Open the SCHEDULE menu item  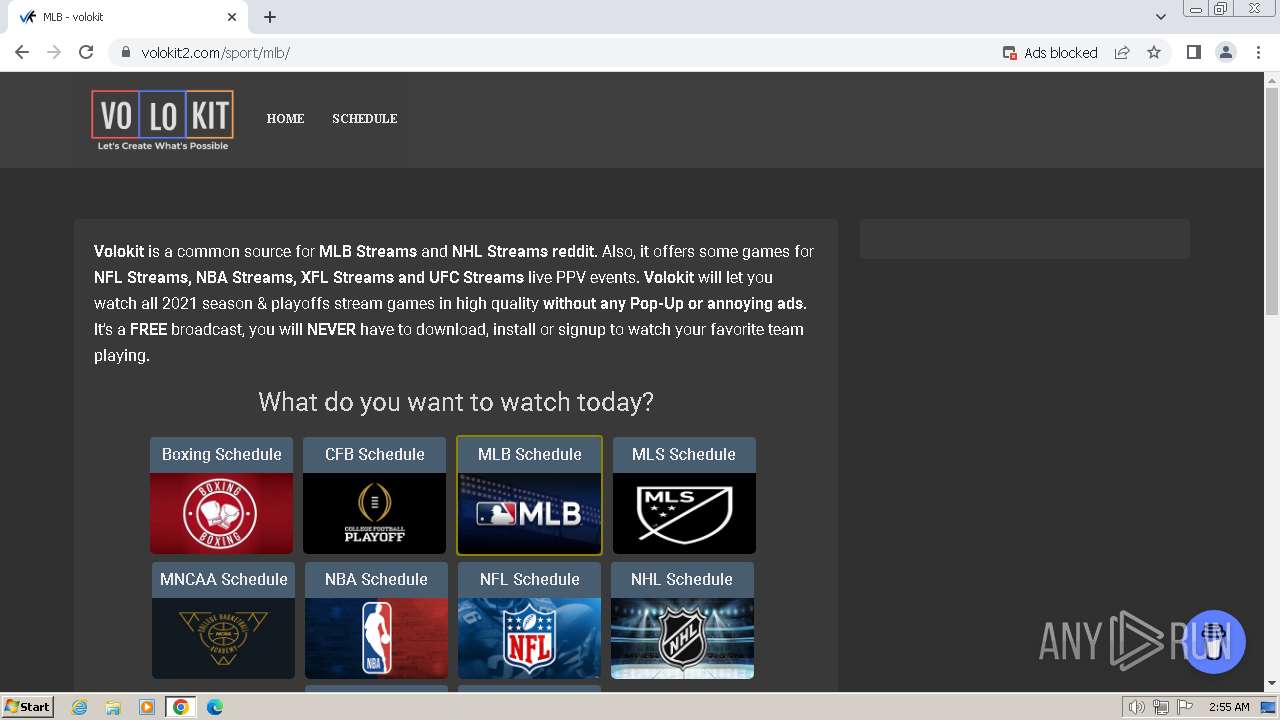click(365, 118)
